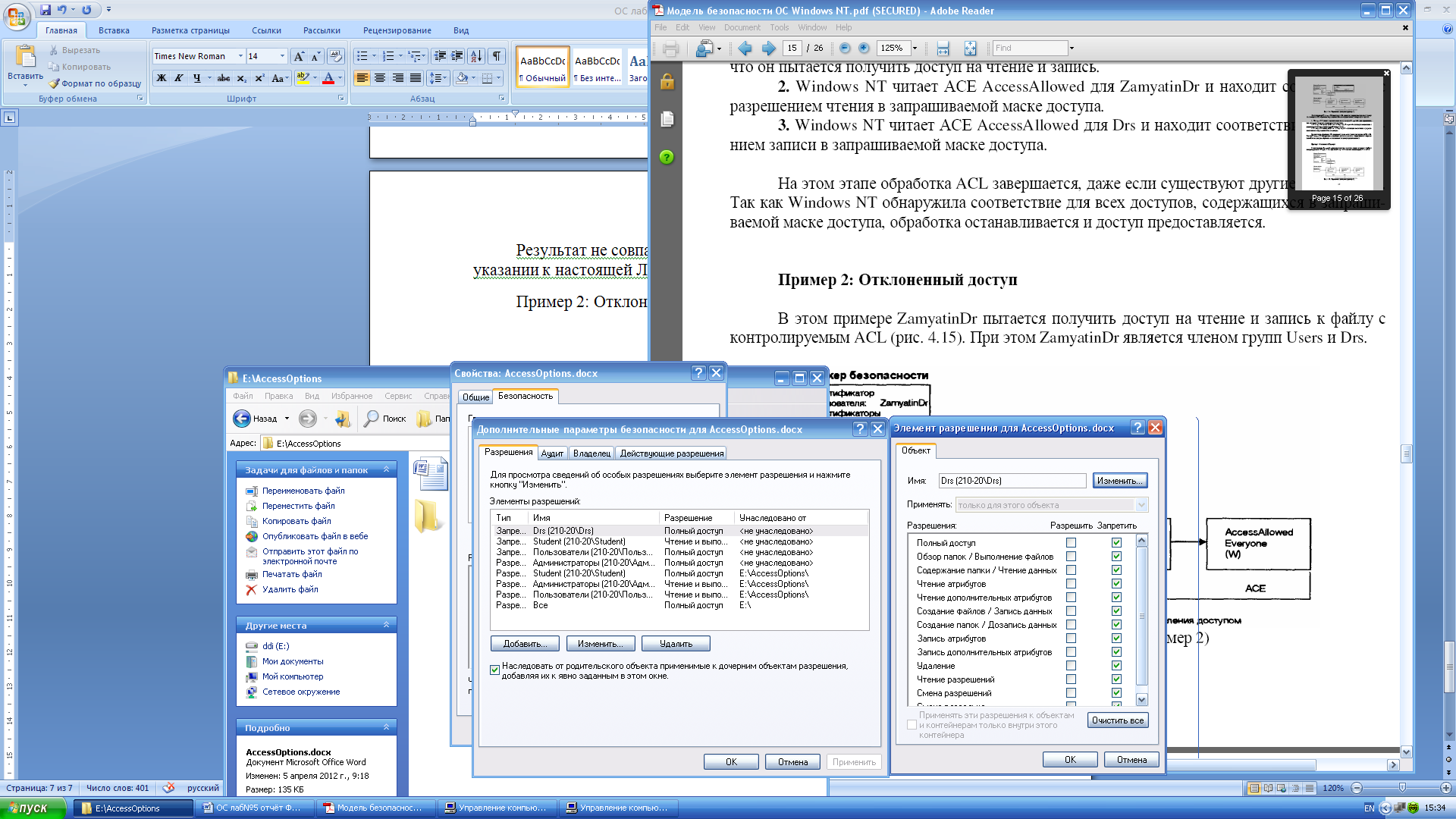Screen dimensions: 1456x819
Task: Click the page number field in Adobe Reader
Action: [x=792, y=49]
